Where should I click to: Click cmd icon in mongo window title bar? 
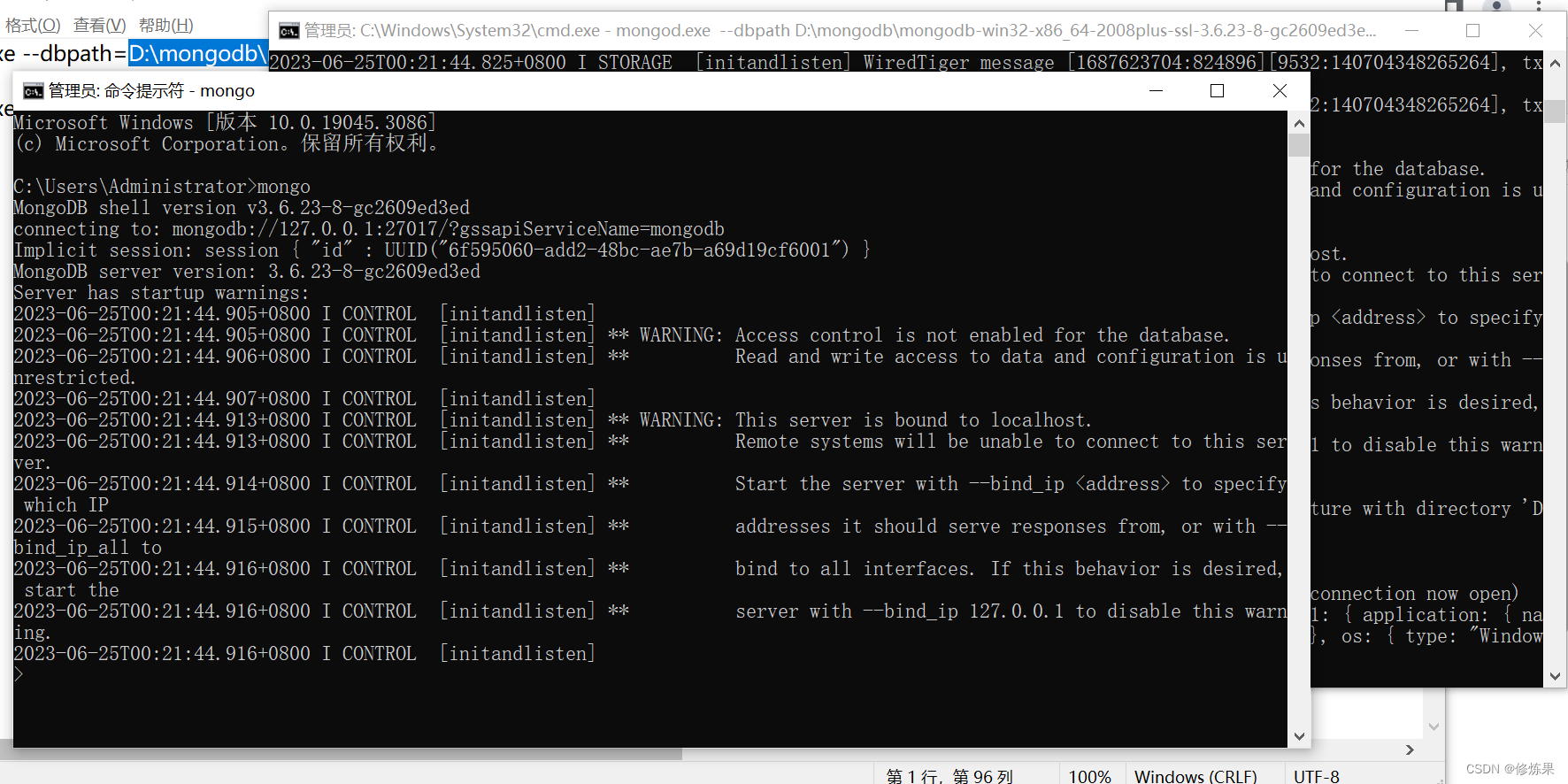tap(33, 91)
